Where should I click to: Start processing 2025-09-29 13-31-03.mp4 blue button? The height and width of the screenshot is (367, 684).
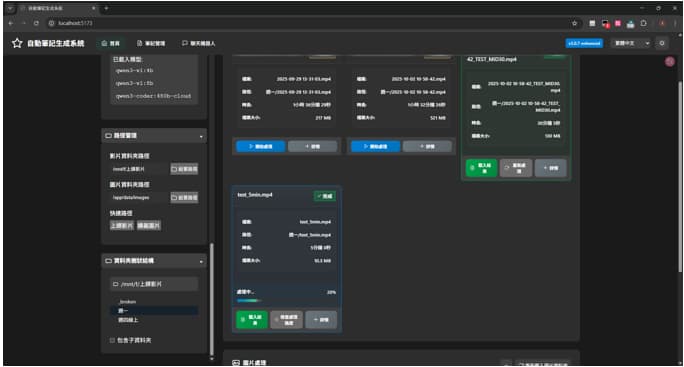pos(261,146)
